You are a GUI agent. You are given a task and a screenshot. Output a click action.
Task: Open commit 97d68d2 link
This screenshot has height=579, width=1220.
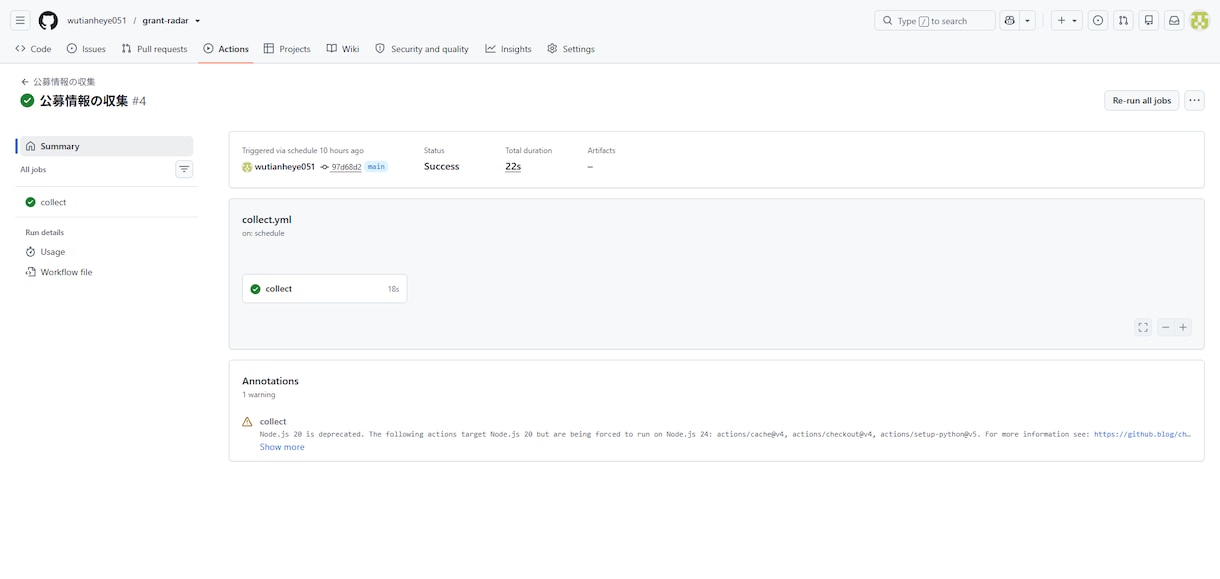[x=346, y=167]
